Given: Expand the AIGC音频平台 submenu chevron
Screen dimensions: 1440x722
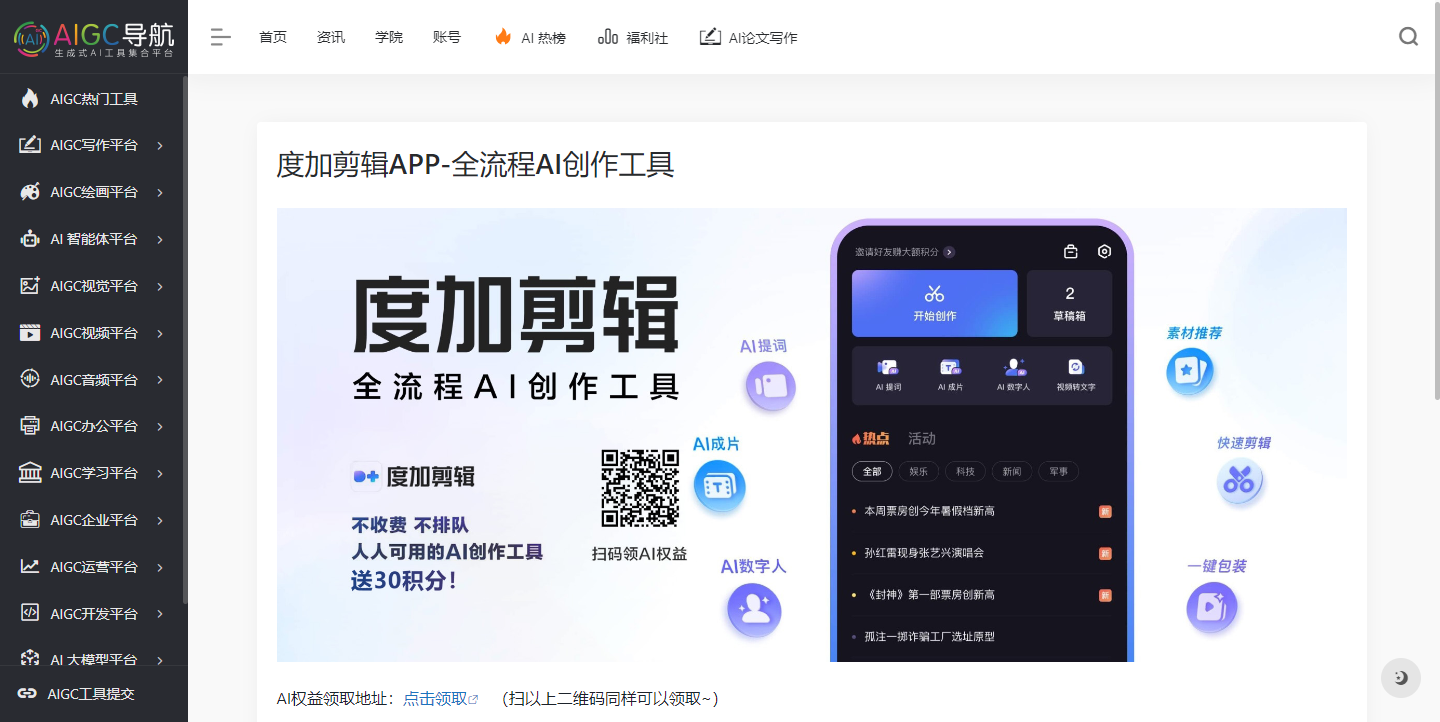Looking at the screenshot, I should pyautogui.click(x=160, y=380).
